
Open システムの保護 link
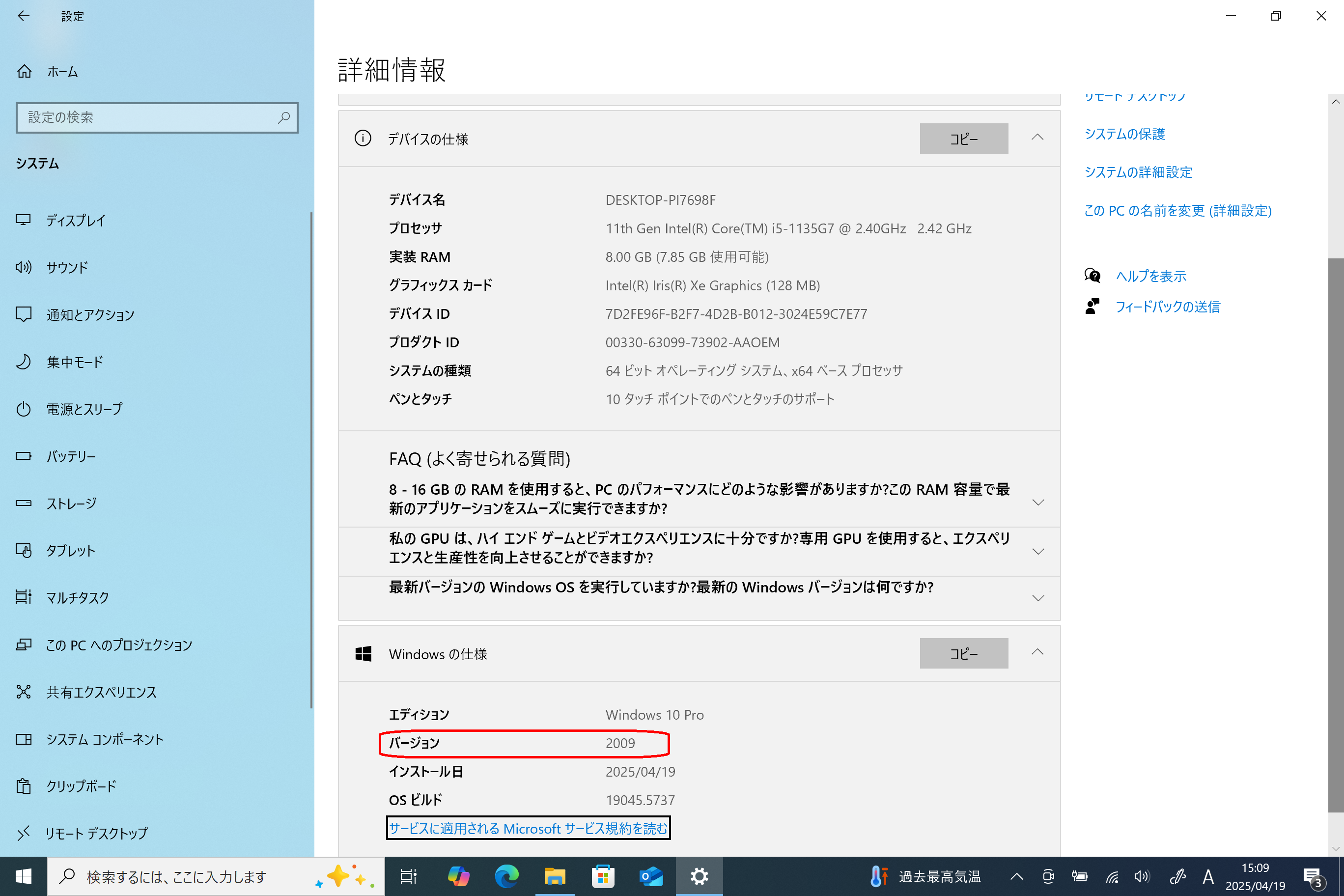[1124, 134]
